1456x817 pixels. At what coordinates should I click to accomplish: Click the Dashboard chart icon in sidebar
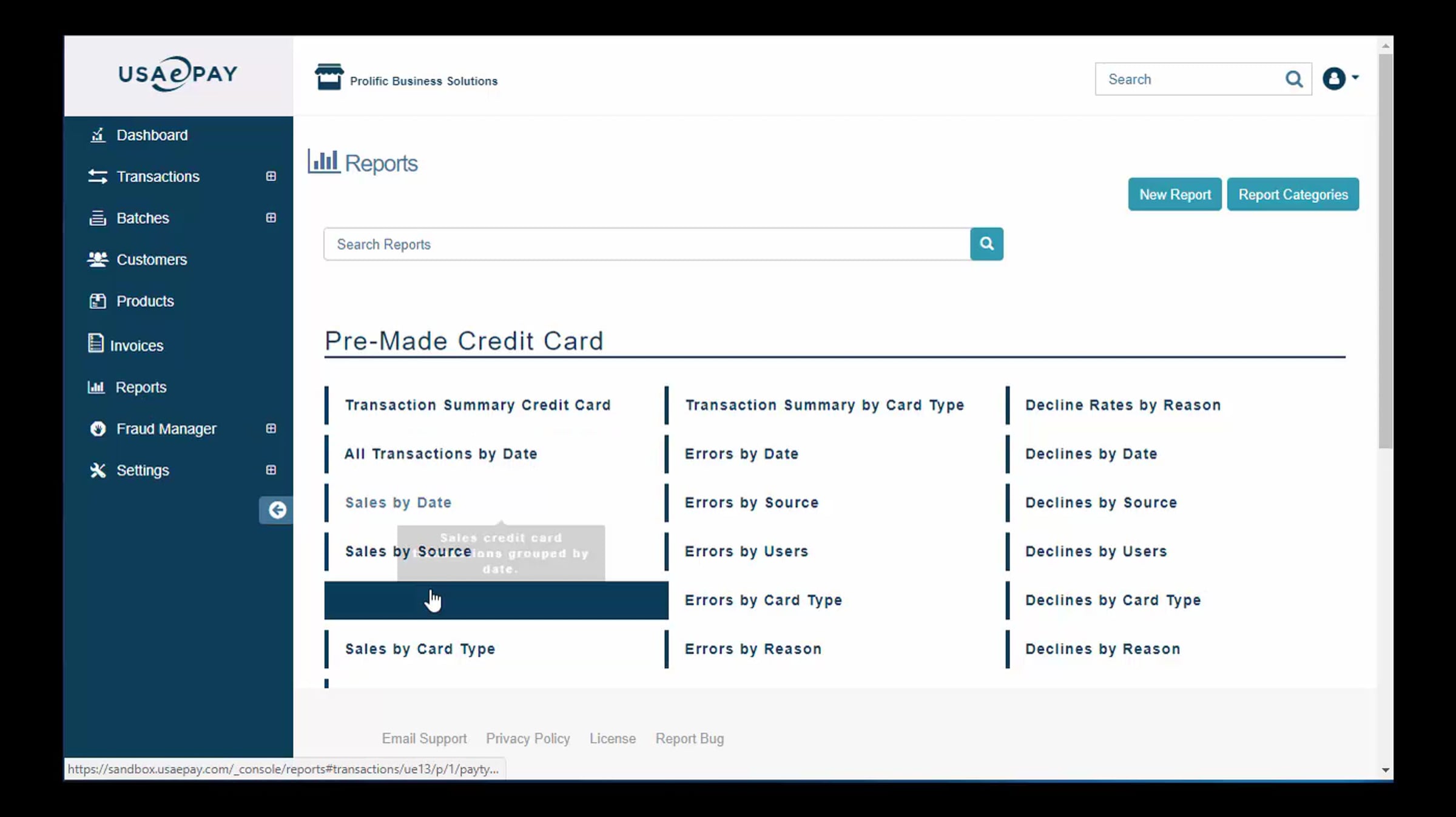click(x=97, y=135)
